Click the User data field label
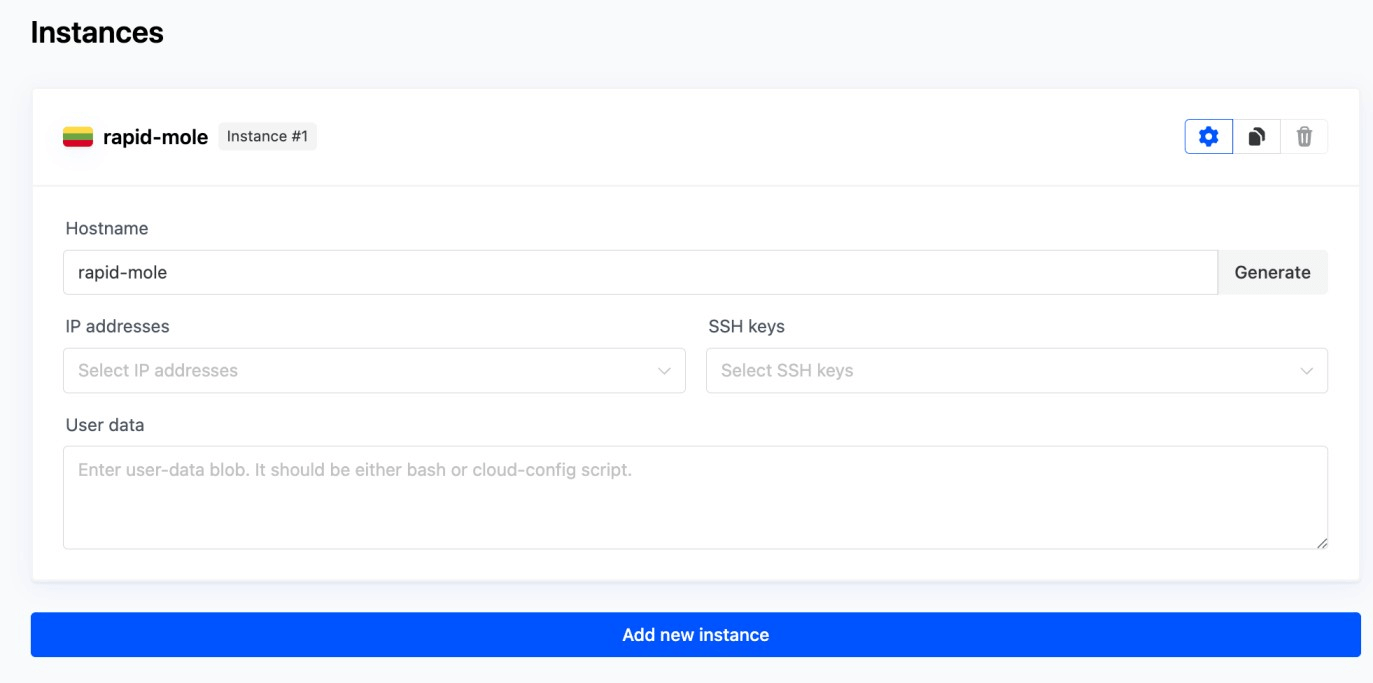Viewport: 1373px width, 683px height. click(105, 425)
